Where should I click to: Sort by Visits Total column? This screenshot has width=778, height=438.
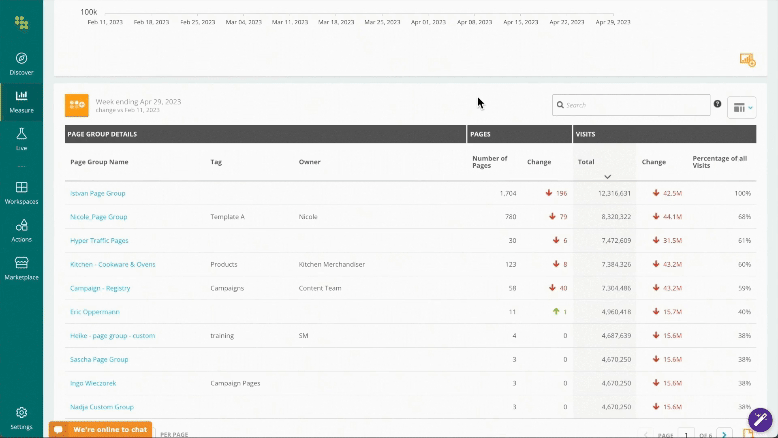[x=586, y=162]
